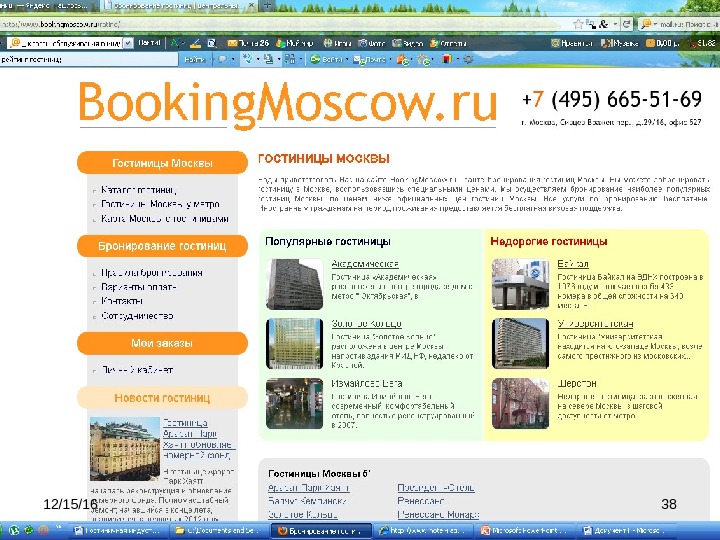The width and height of the screenshot is (720, 540).
Task: Open the Гостиницы Москвы у метро link
Action: point(160,204)
